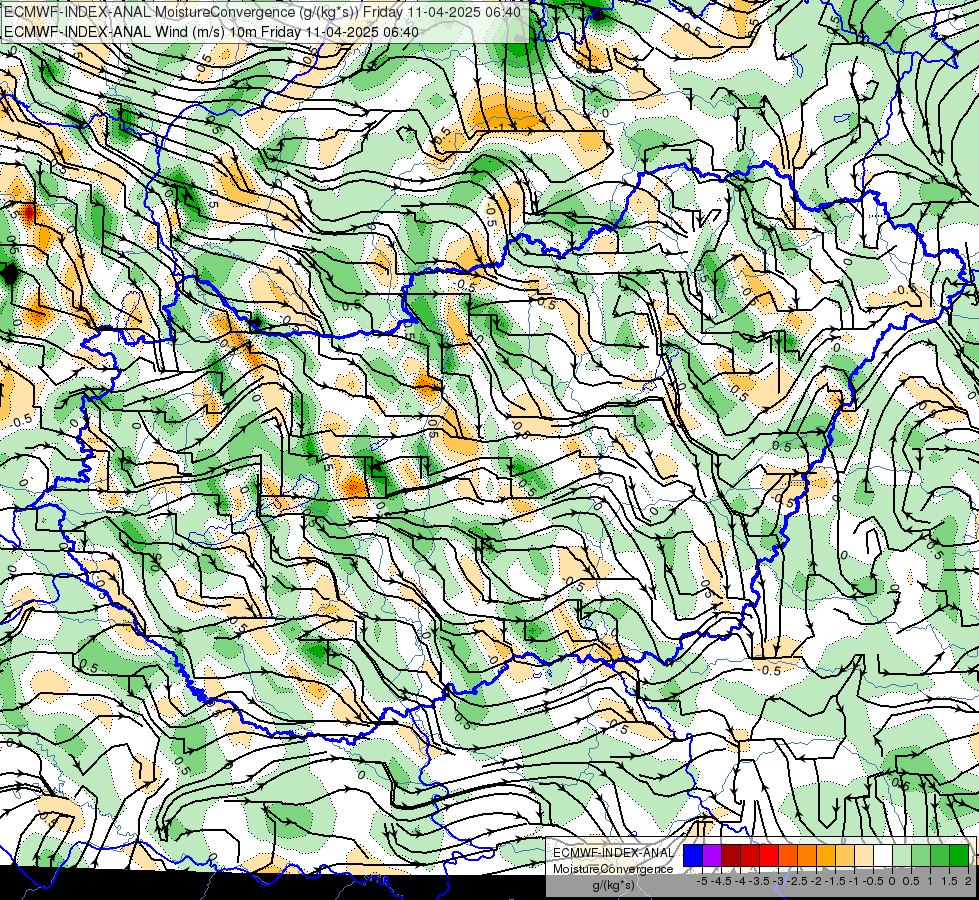Click the Wind (m/s) 10m title line
This screenshot has width=979, height=900.
coord(212,32)
